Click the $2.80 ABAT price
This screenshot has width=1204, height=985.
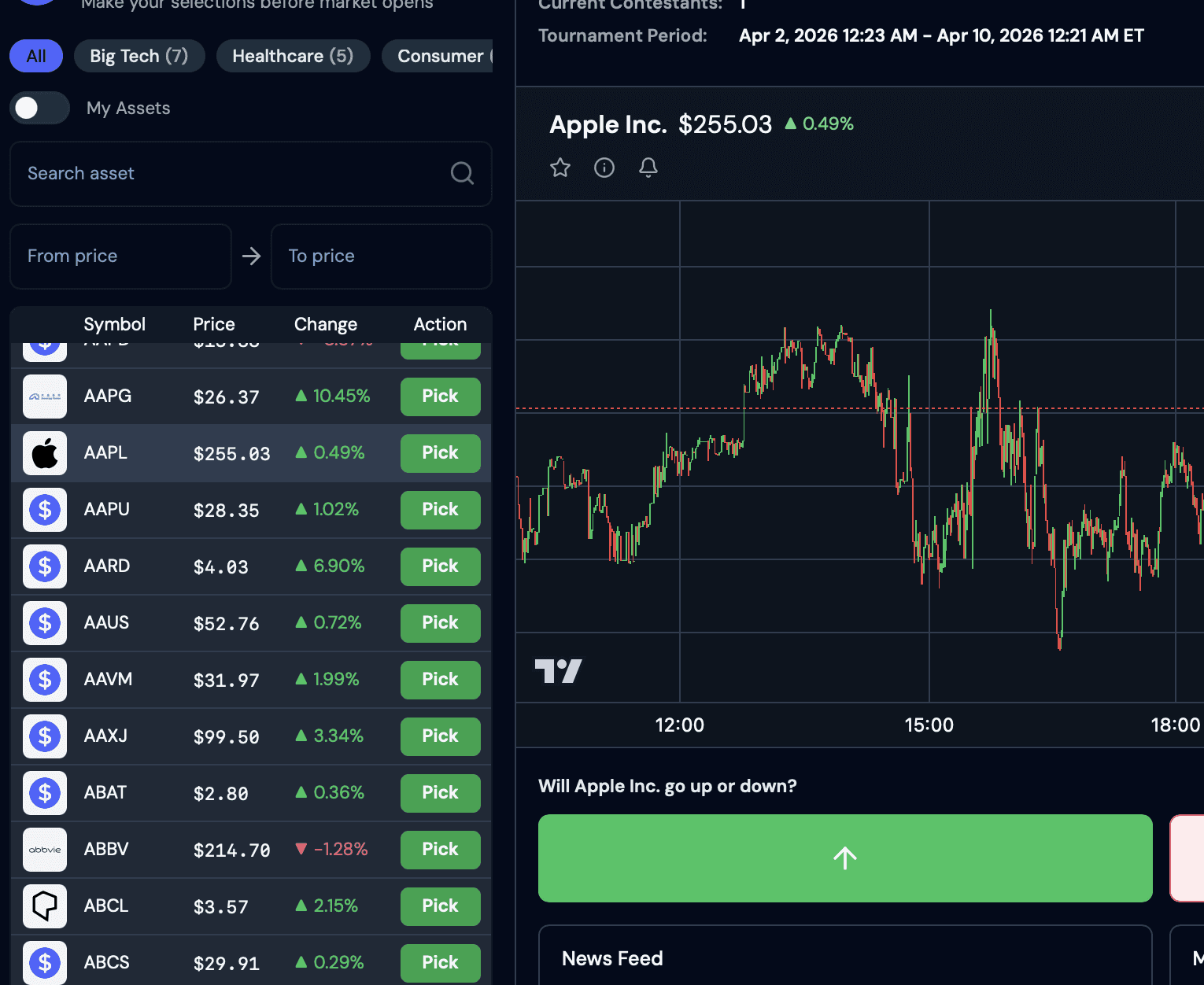(221, 794)
